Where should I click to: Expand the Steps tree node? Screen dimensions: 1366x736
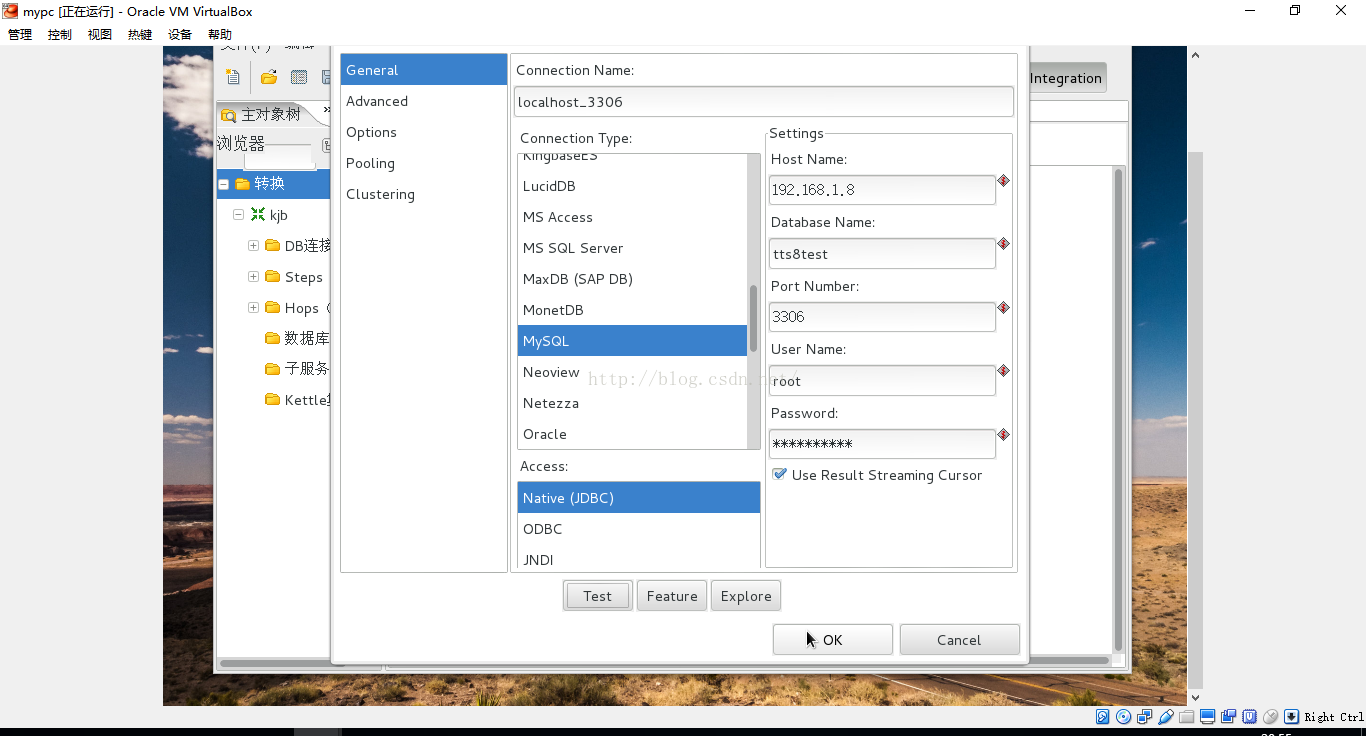[253, 276]
